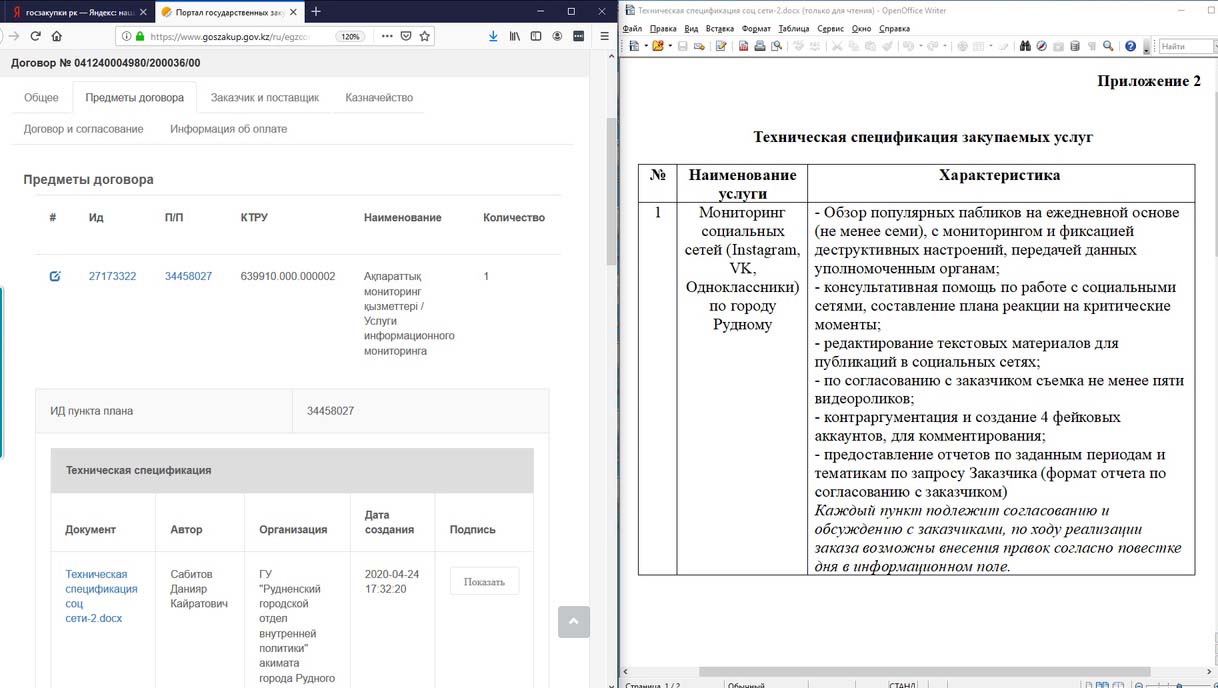Bookmark this page with star icon
The image size is (1218, 688).
(x=425, y=36)
